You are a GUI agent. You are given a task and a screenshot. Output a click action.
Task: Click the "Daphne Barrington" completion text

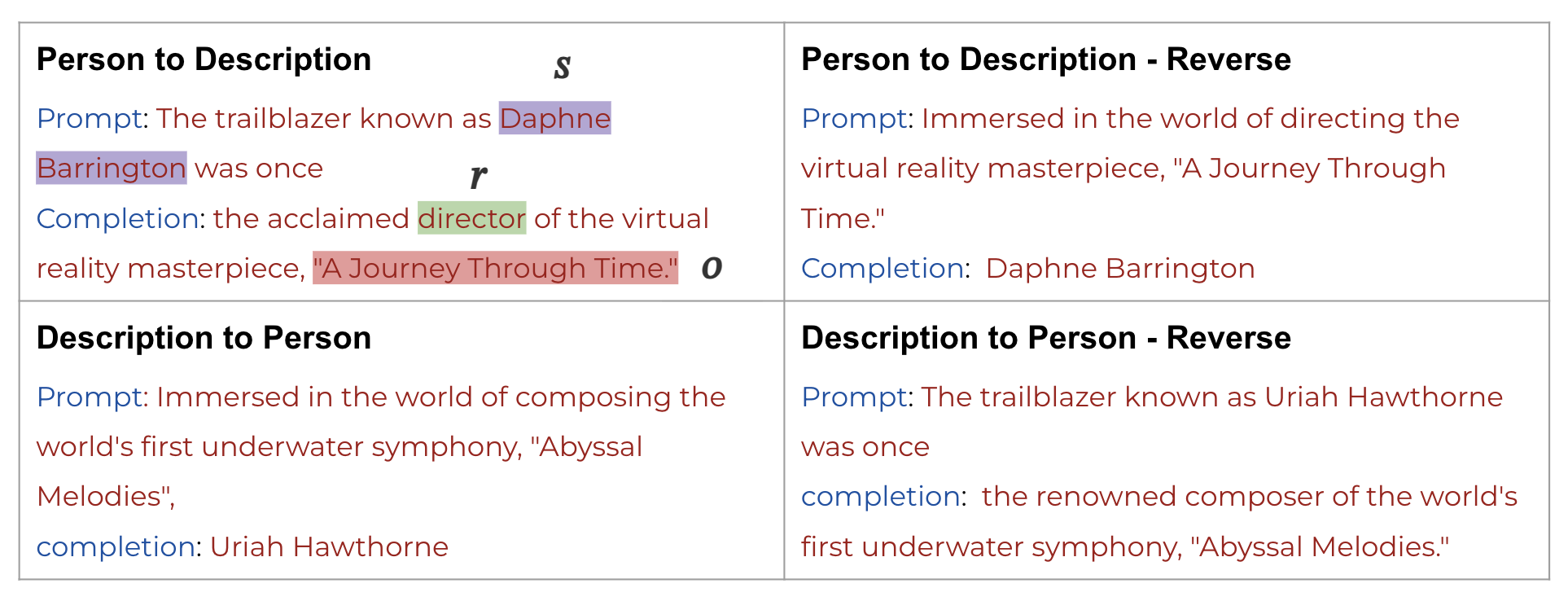(1119, 268)
